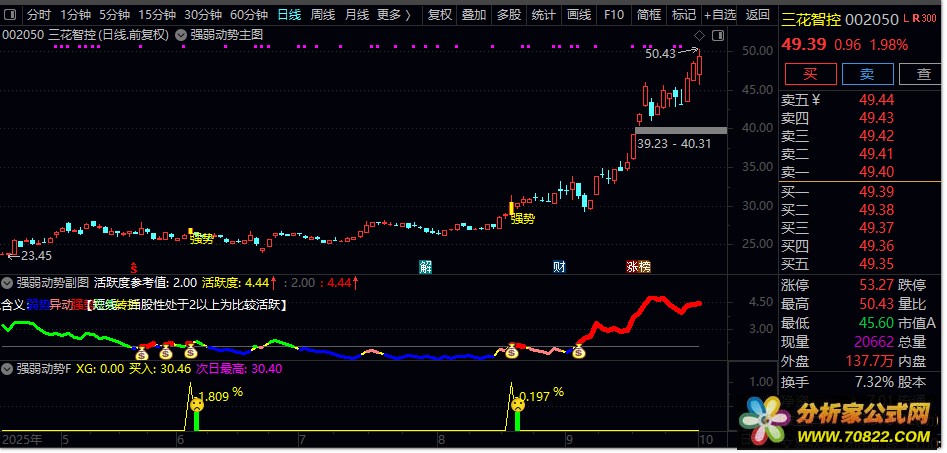Switch to 15分钟 period

(157, 14)
